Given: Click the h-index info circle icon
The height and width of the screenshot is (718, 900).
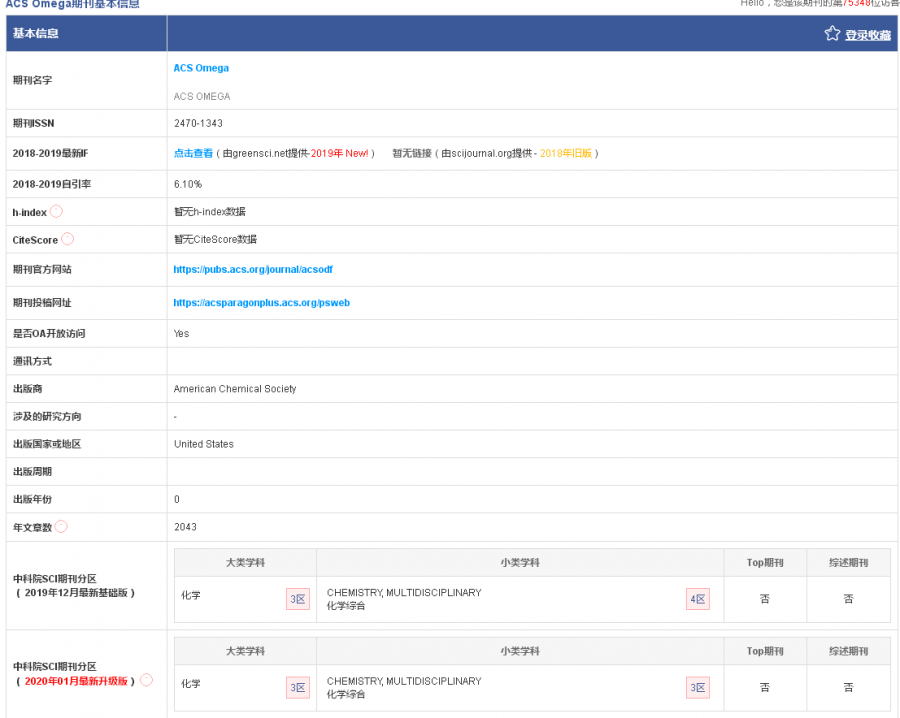Looking at the screenshot, I should click(x=56, y=212).
